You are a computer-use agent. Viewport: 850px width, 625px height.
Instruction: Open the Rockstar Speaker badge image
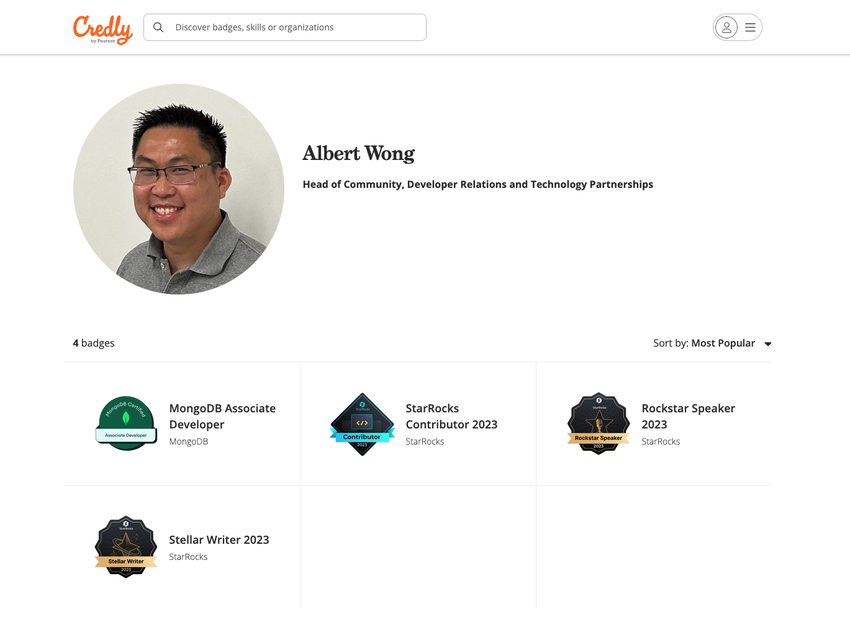[x=598, y=423]
